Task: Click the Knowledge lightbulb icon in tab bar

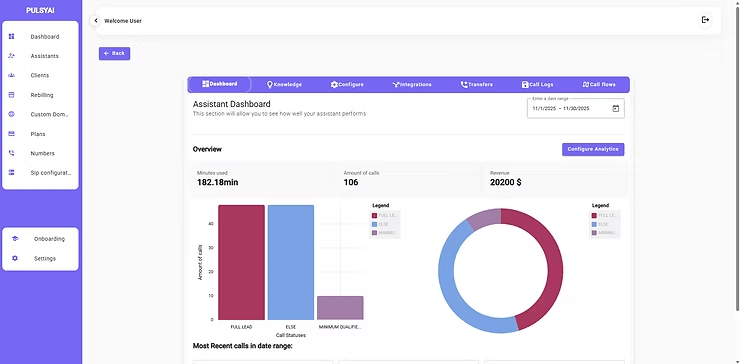Action: coord(270,85)
